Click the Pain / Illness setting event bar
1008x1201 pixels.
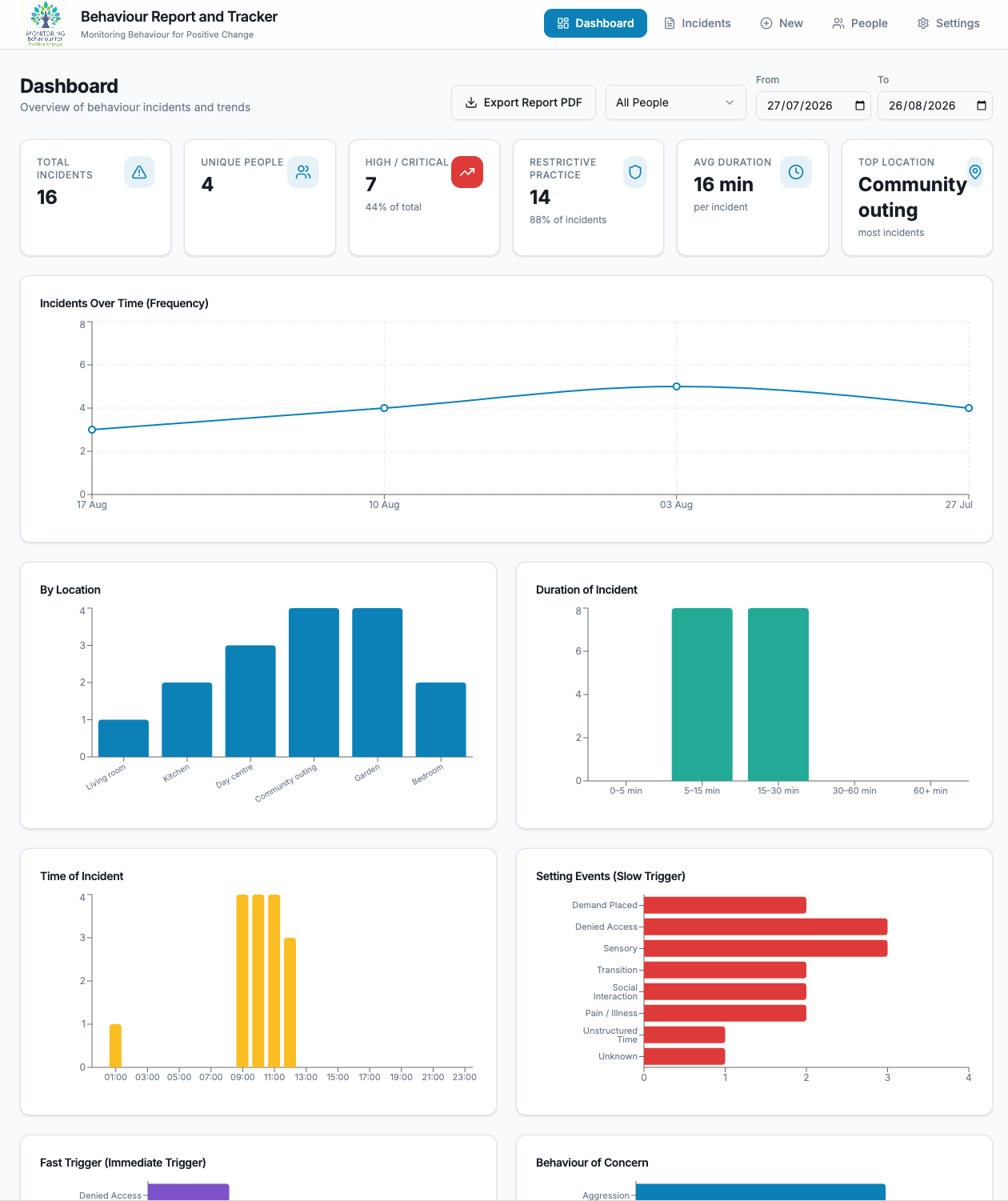725,1013
